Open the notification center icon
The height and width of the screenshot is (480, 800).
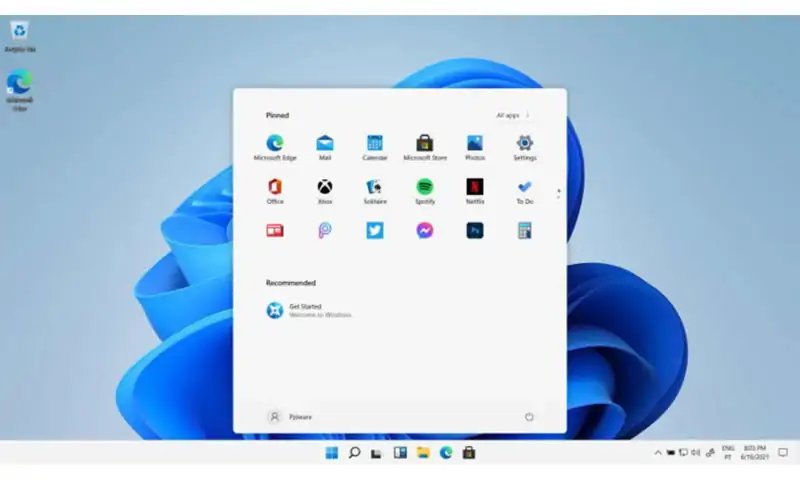[x=783, y=452]
